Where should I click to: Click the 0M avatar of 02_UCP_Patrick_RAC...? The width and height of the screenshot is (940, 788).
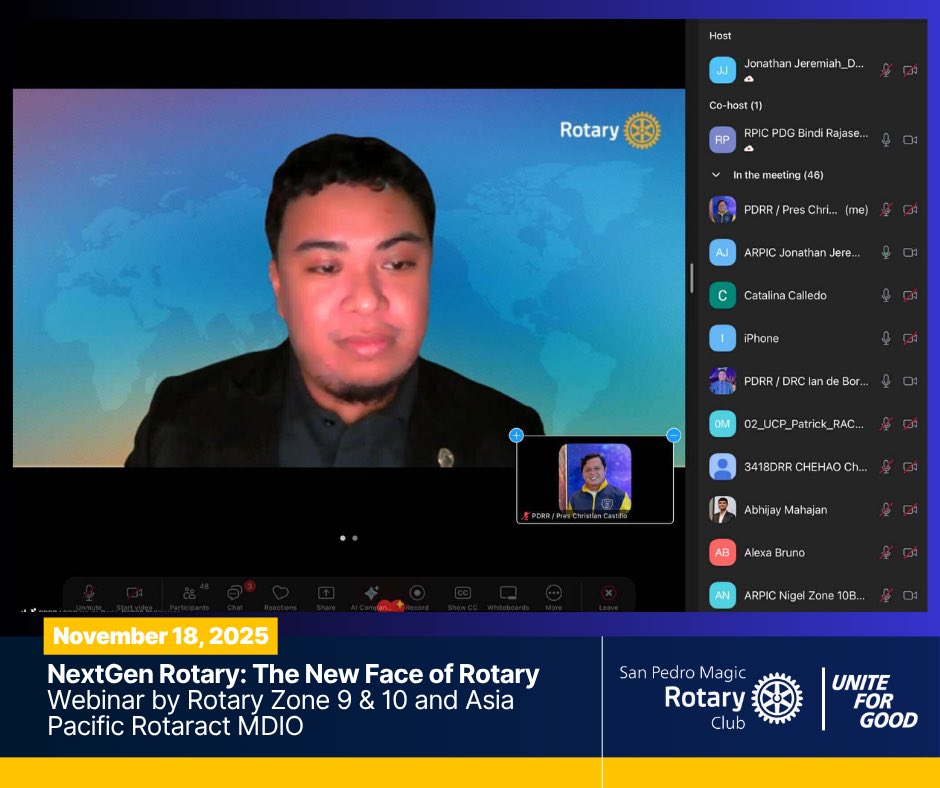[722, 424]
